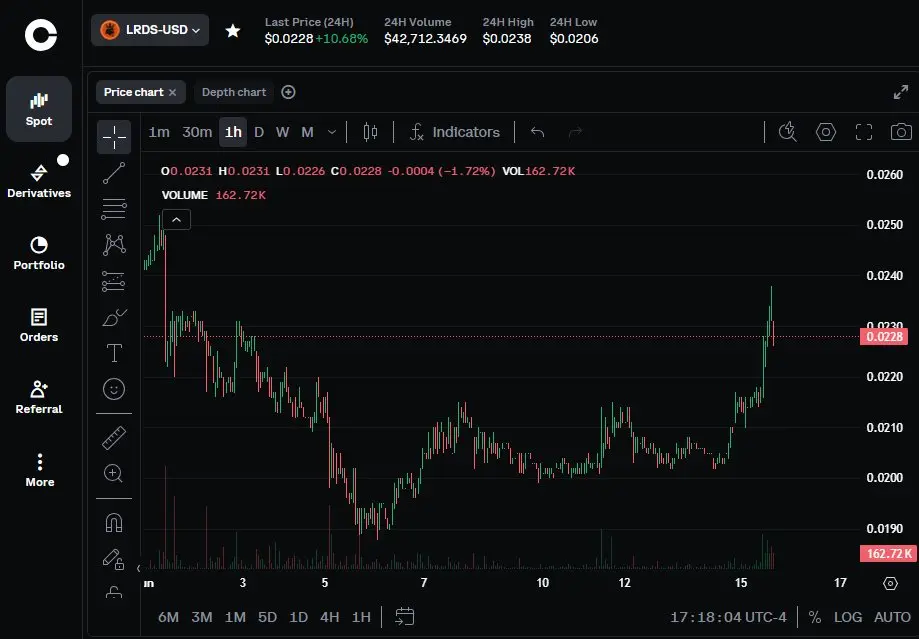This screenshot has height=639, width=919.
Task: Switch to the Depth chart tab
Action: click(x=234, y=92)
